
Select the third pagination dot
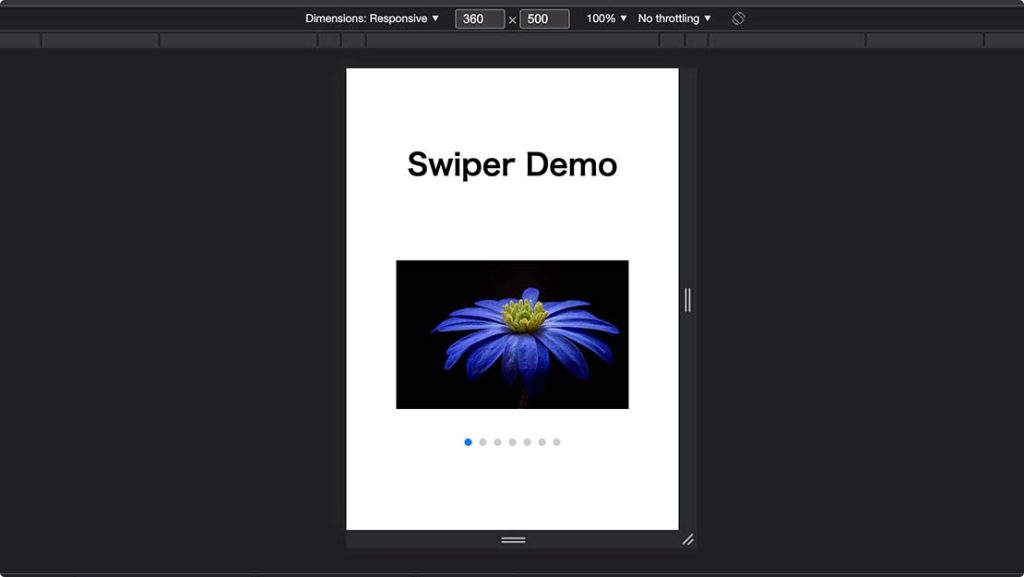pos(497,441)
